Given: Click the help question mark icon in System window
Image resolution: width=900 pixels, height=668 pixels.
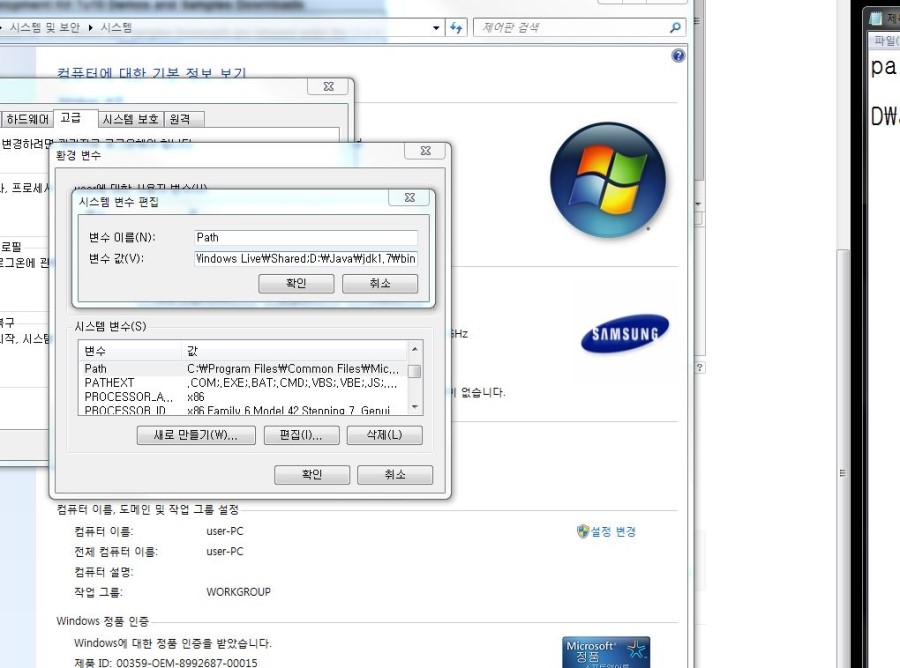Looking at the screenshot, I should pos(678,56).
